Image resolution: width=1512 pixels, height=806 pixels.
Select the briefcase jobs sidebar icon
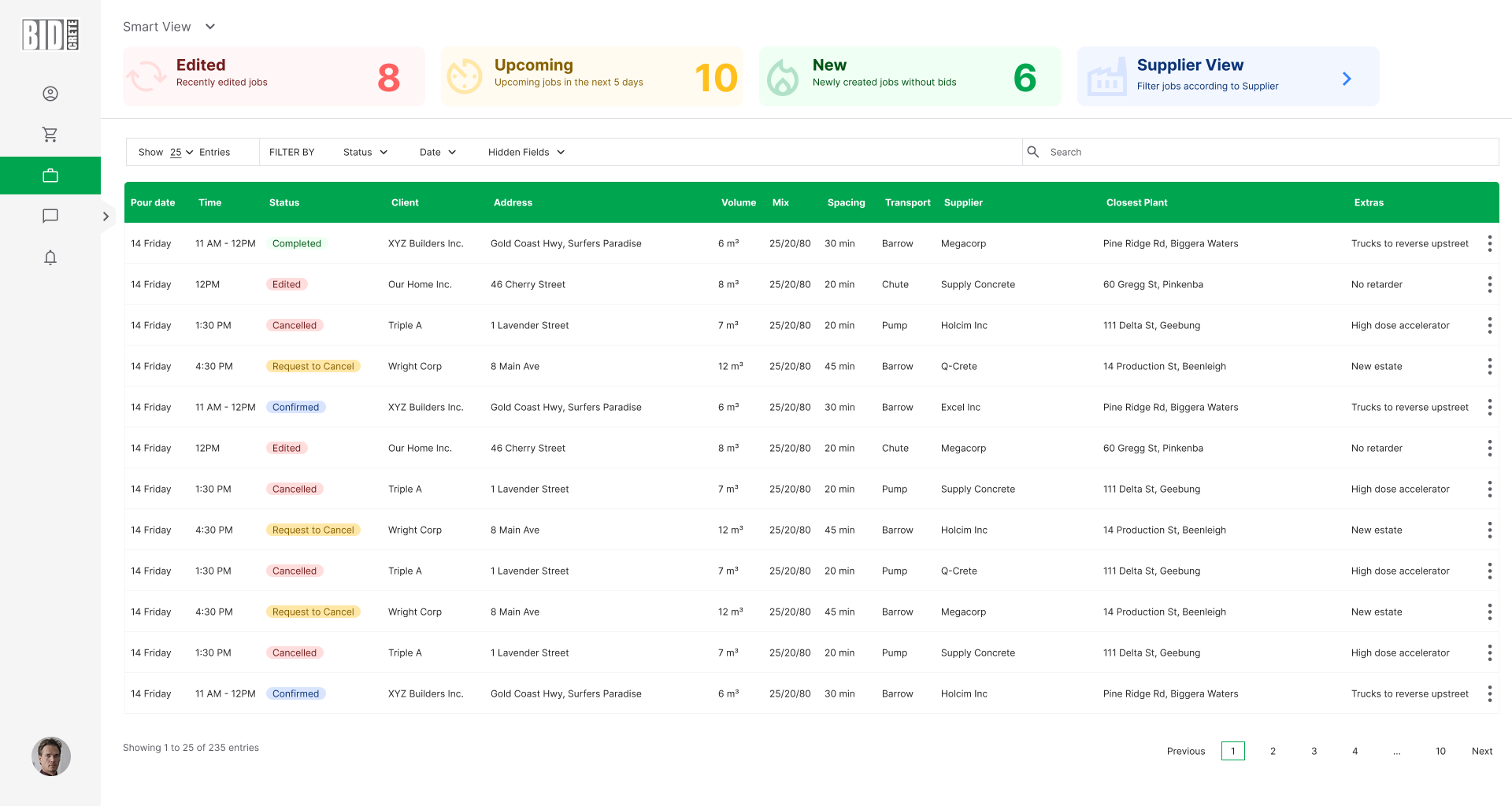50,176
